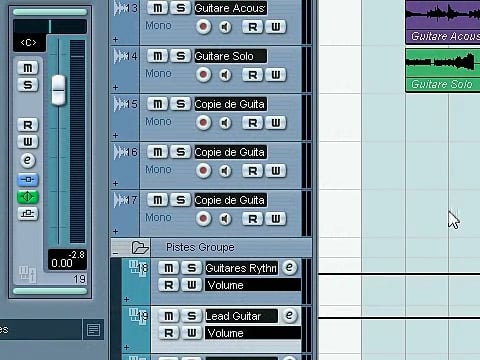Solo the Guitare Acous track
Screen dimensions: 480x360
(180, 8)
